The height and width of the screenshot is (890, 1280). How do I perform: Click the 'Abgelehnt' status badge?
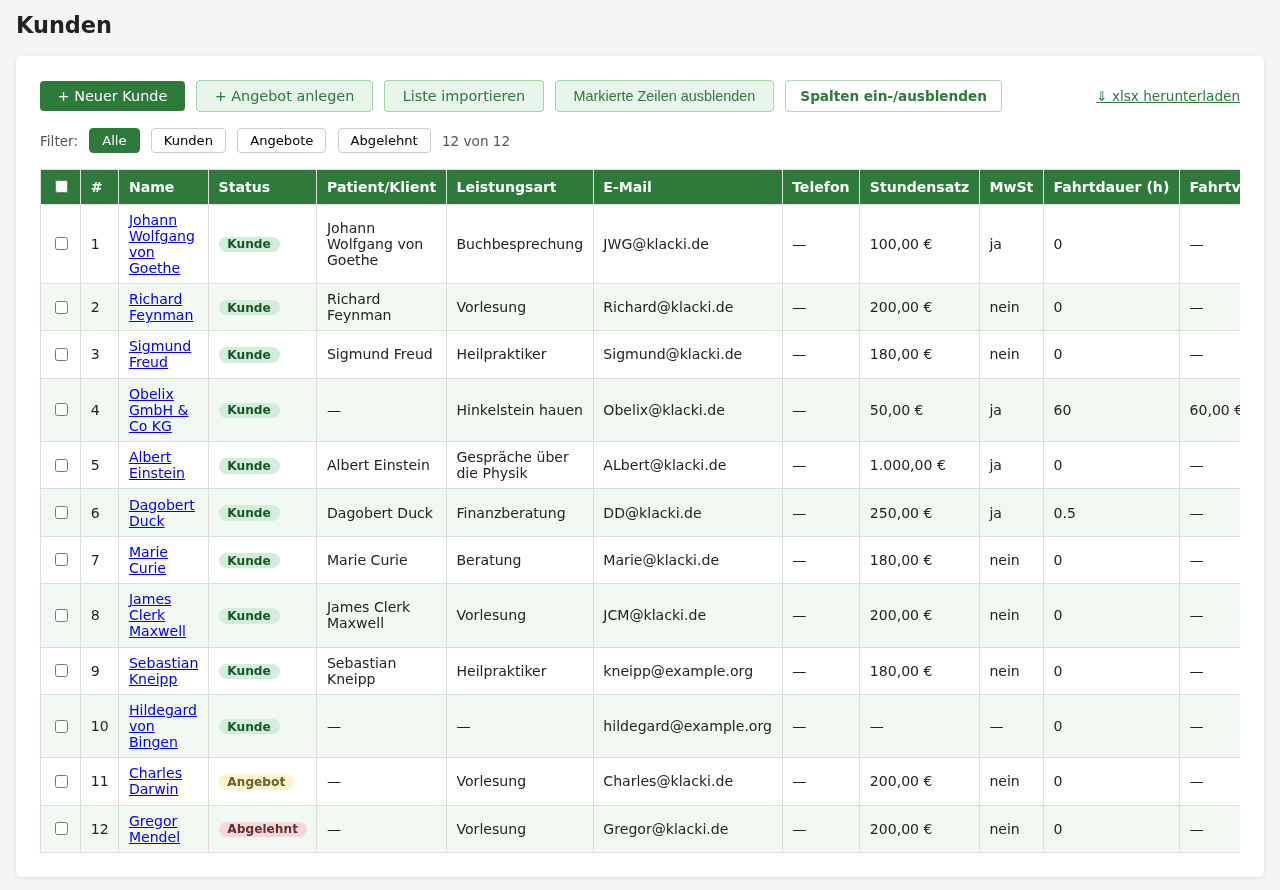pyautogui.click(x=263, y=829)
